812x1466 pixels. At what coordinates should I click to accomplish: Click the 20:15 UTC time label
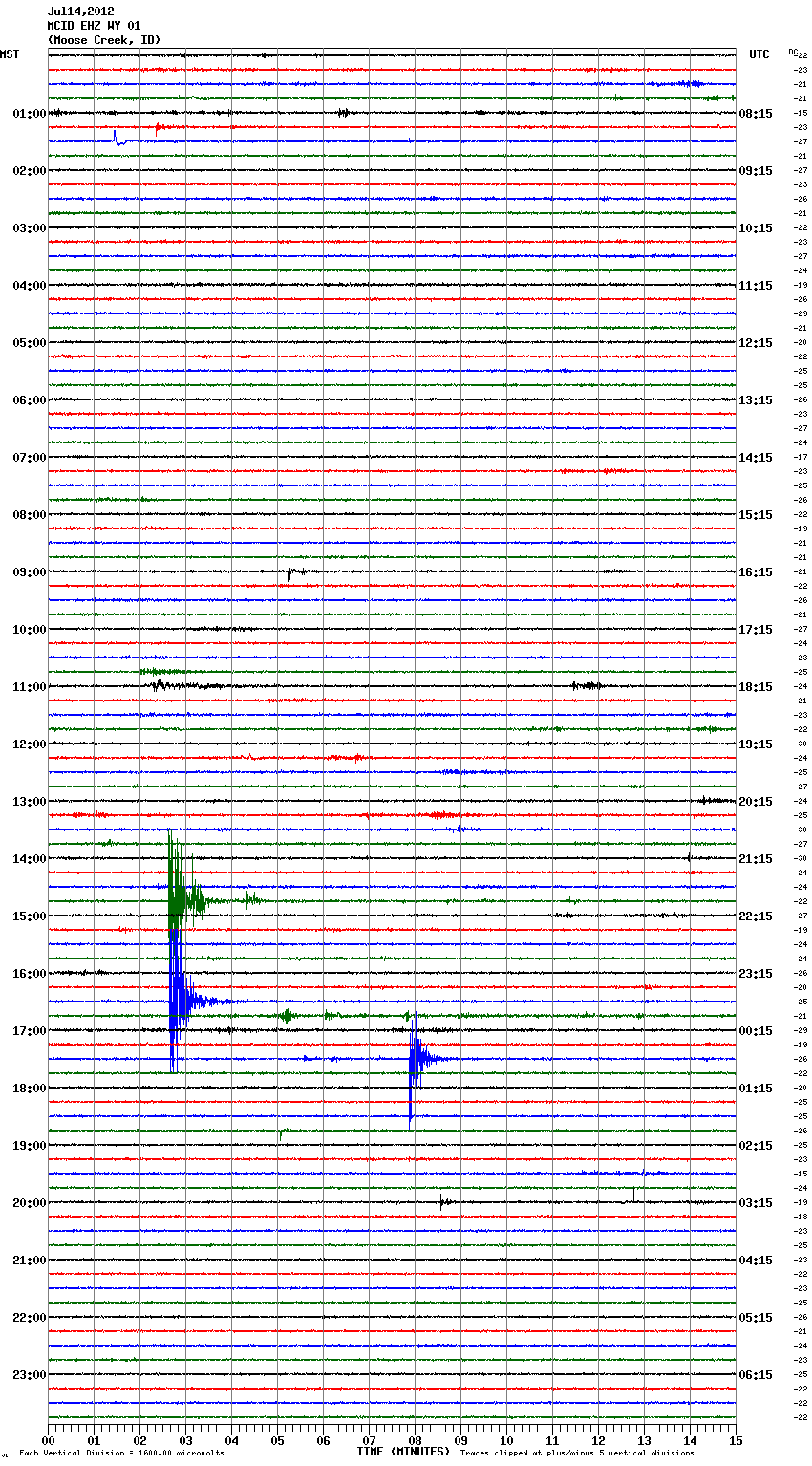click(756, 802)
